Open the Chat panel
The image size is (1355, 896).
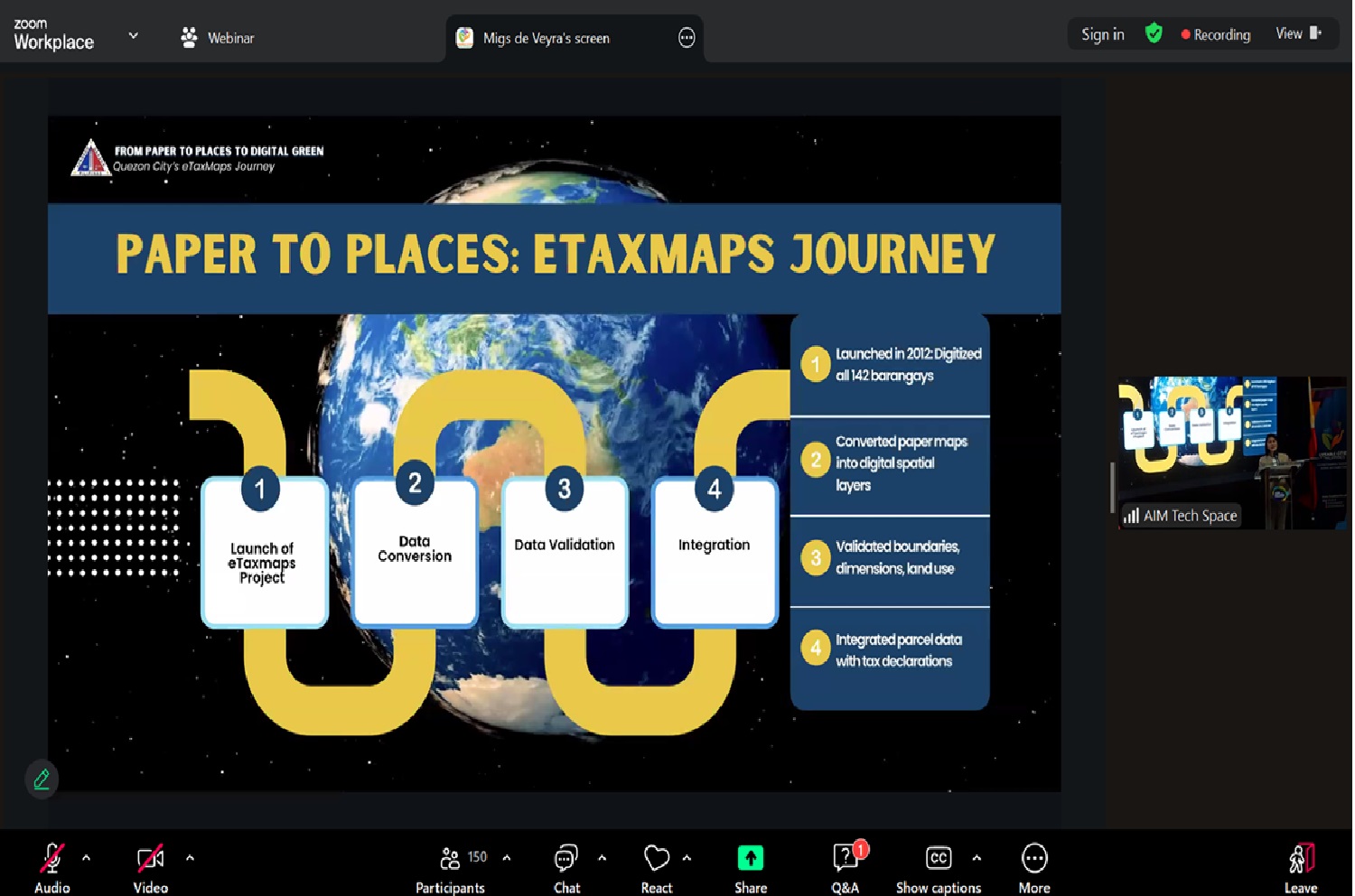click(x=566, y=858)
